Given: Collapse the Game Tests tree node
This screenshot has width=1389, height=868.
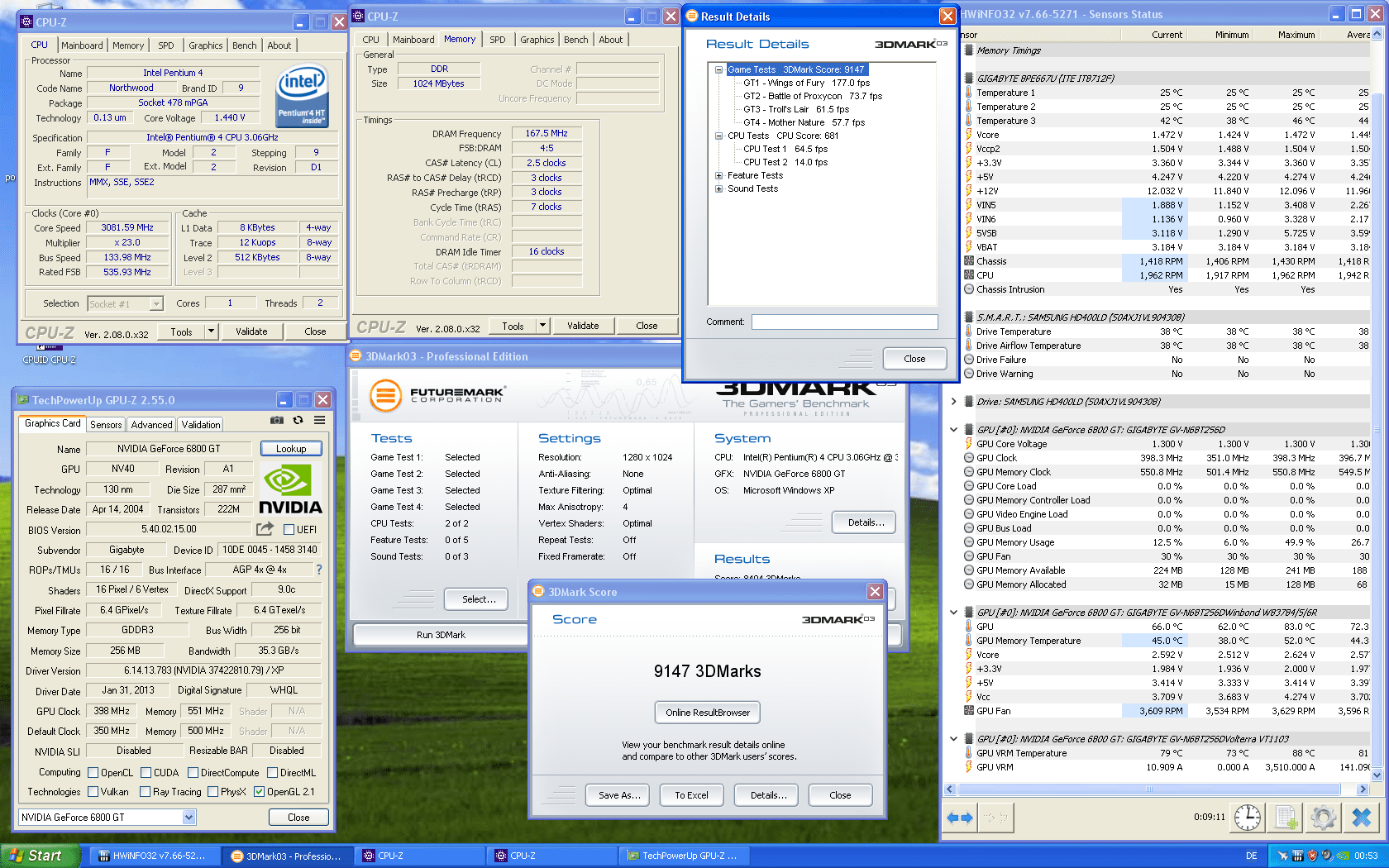Looking at the screenshot, I should click(x=719, y=69).
